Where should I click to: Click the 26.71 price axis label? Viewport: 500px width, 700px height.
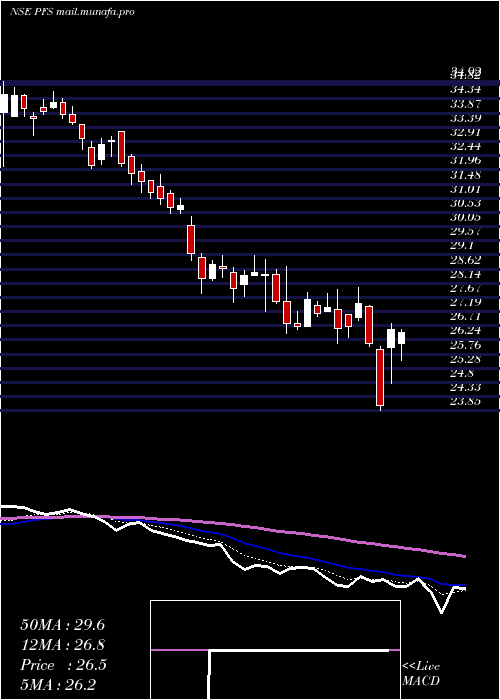coord(465,317)
